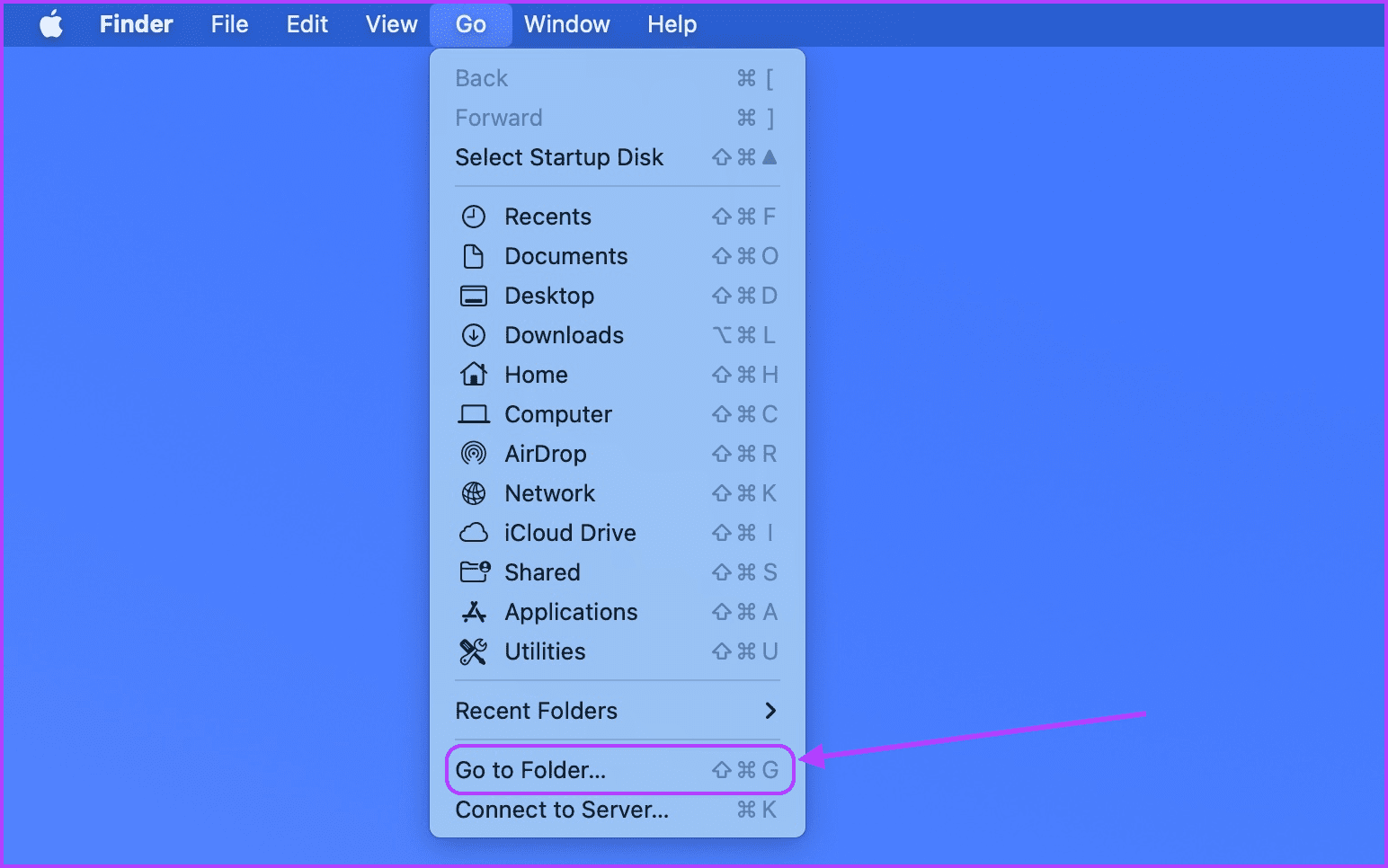Open the Edit menu

click(307, 24)
